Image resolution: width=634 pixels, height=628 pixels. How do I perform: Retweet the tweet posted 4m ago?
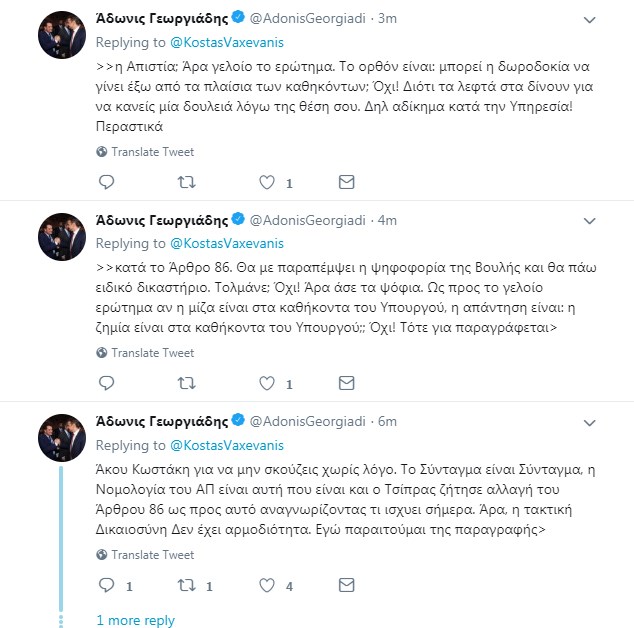186,383
